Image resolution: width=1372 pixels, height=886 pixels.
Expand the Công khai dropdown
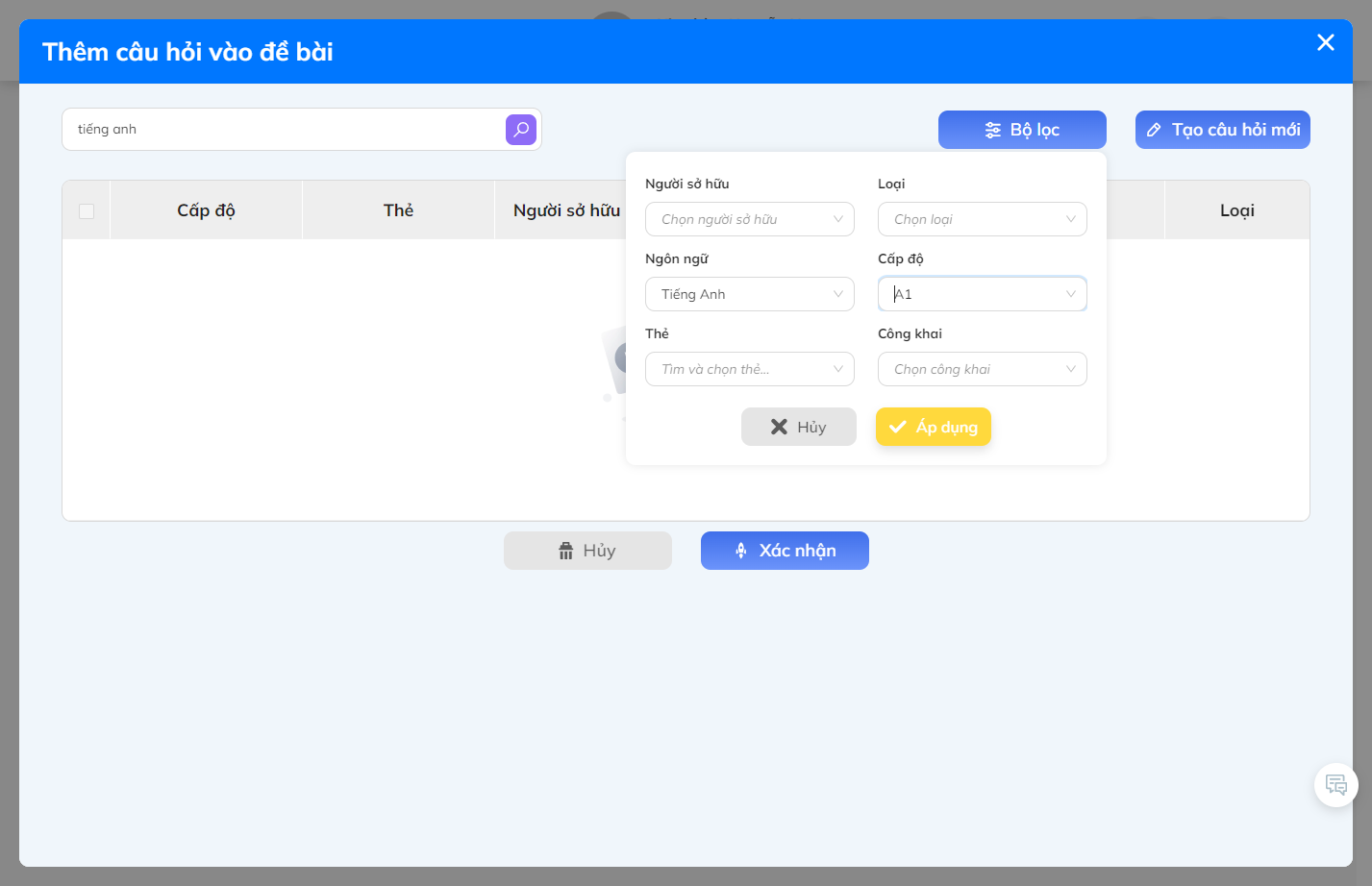[x=982, y=369]
